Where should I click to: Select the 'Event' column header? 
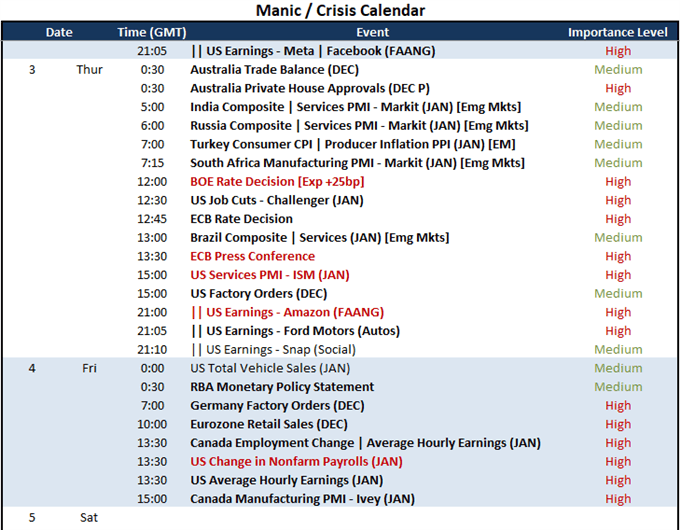(373, 32)
